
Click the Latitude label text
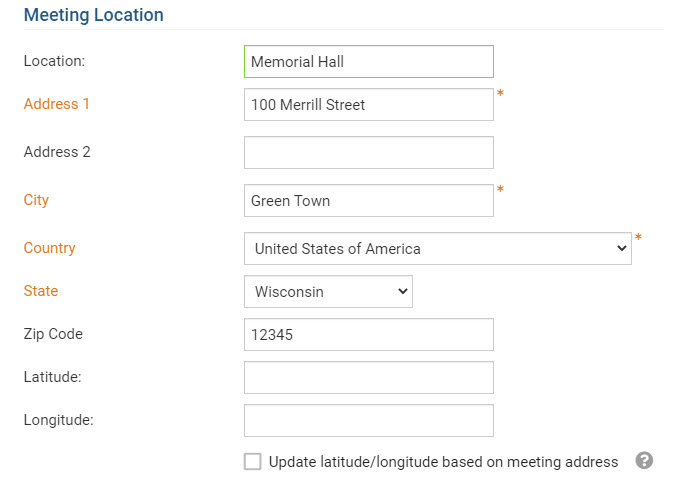pyautogui.click(x=54, y=377)
